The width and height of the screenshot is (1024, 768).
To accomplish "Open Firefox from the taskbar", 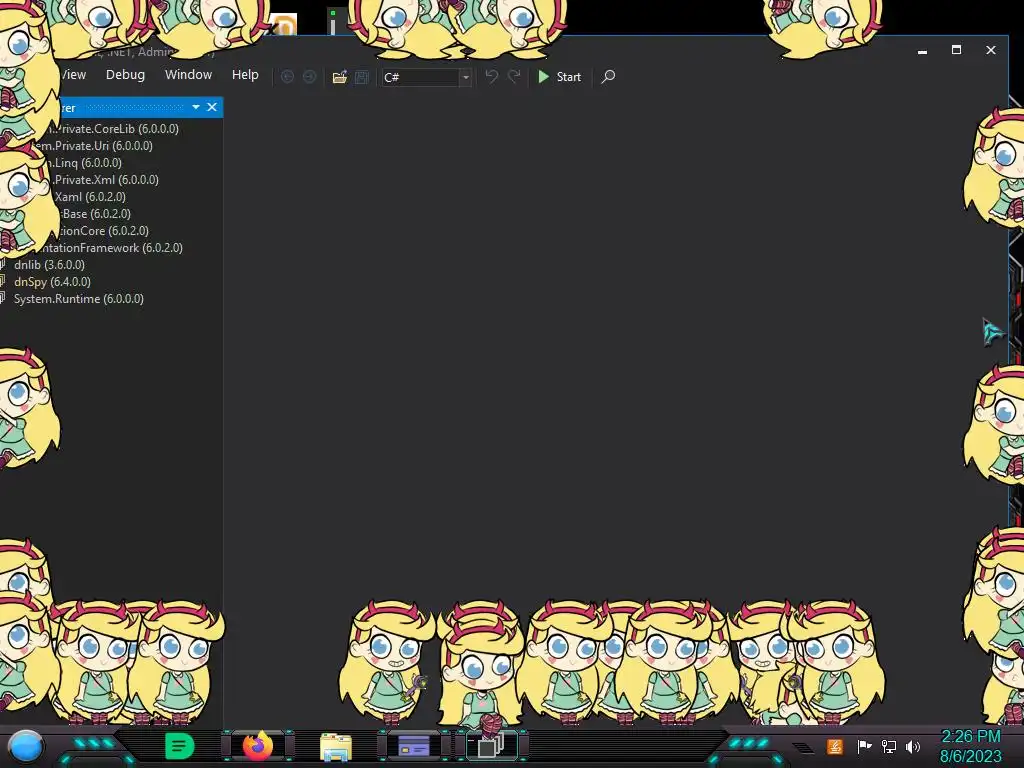I will [x=257, y=746].
